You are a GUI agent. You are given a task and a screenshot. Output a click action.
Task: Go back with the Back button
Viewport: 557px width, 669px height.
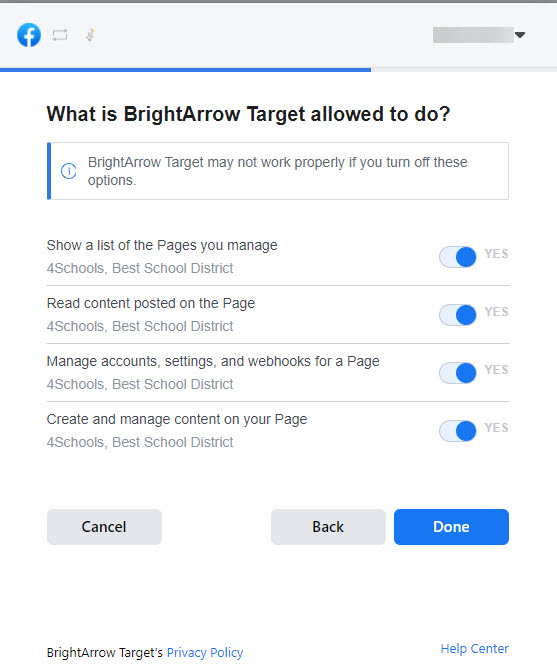328,527
